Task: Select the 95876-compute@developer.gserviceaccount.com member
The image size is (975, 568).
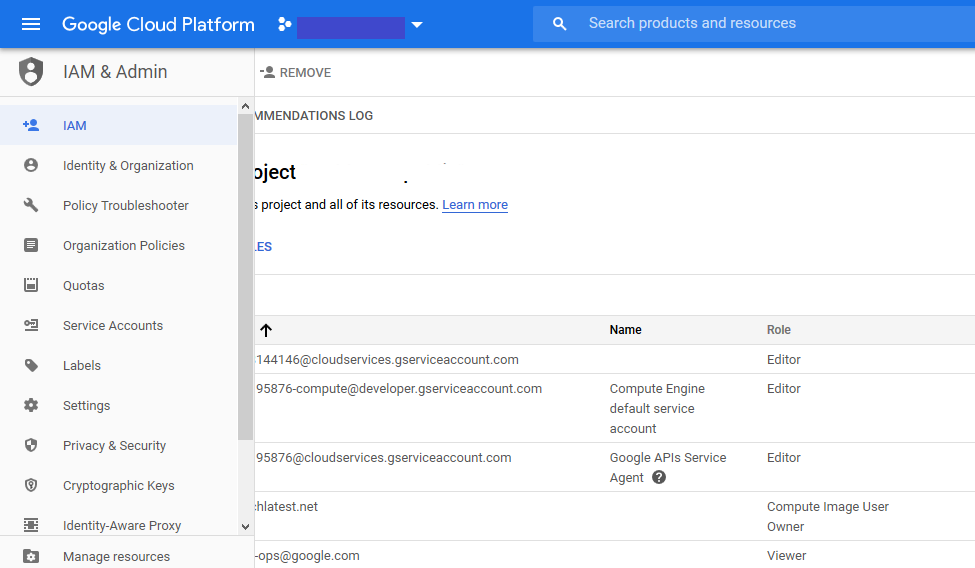Action: (x=399, y=388)
